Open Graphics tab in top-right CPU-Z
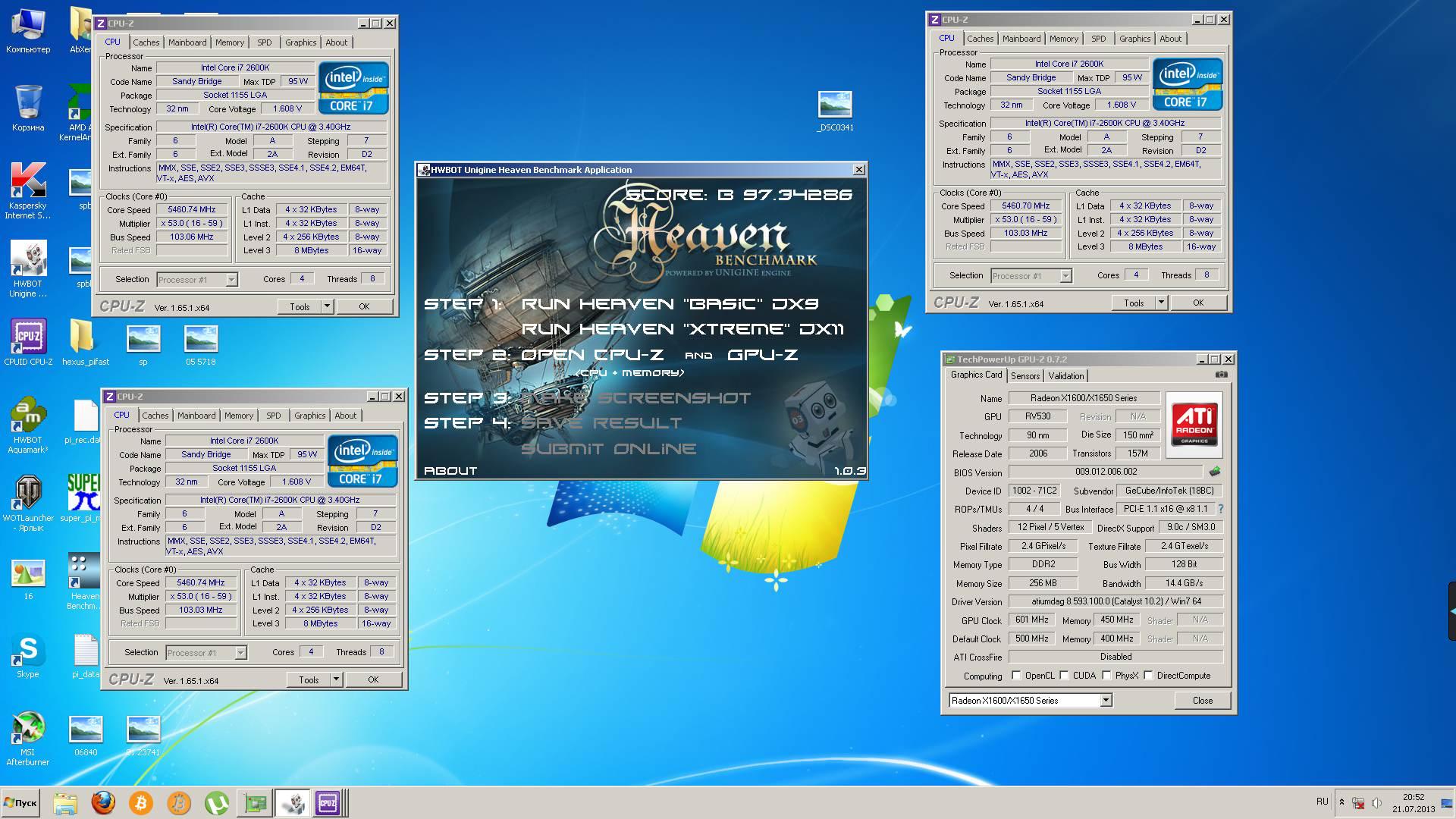Viewport: 1456px width, 819px height. point(1134,39)
